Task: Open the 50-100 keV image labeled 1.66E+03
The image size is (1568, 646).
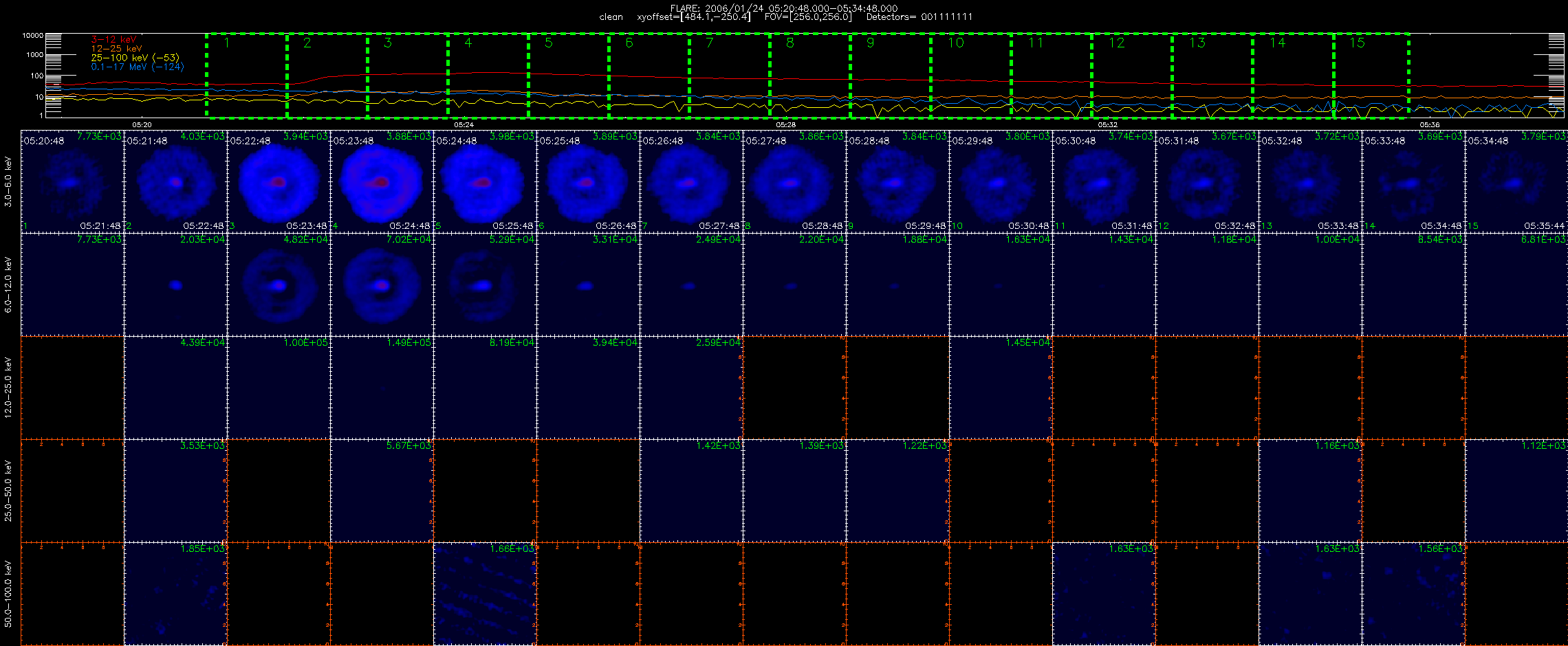Action: (485, 594)
